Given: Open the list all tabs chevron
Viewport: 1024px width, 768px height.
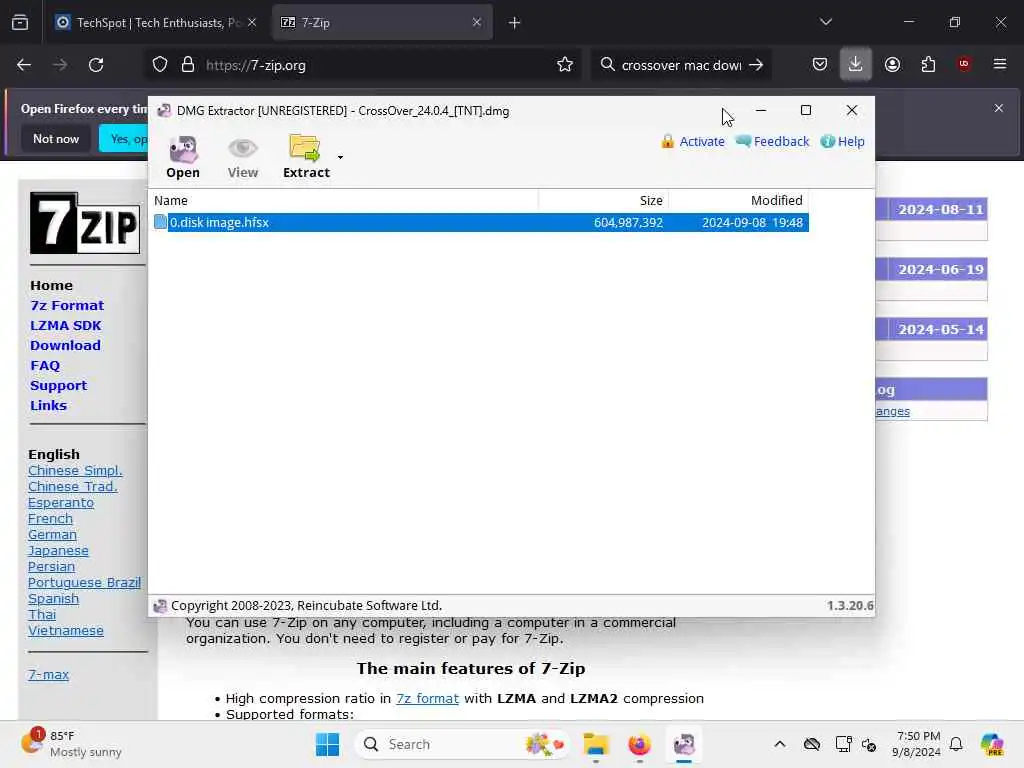Looking at the screenshot, I should pos(825,22).
